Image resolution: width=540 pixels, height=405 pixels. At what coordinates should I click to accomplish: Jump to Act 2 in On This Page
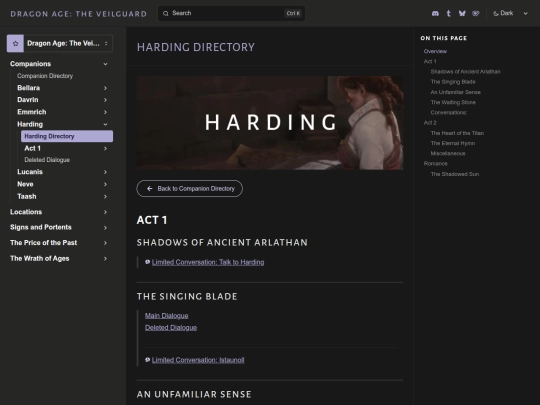pos(430,123)
